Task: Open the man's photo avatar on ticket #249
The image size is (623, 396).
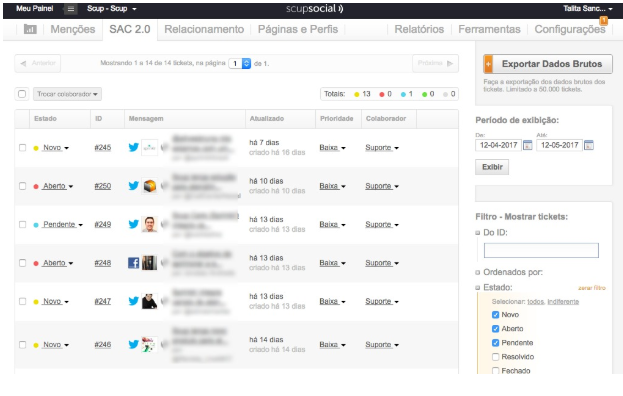Action: coord(149,224)
